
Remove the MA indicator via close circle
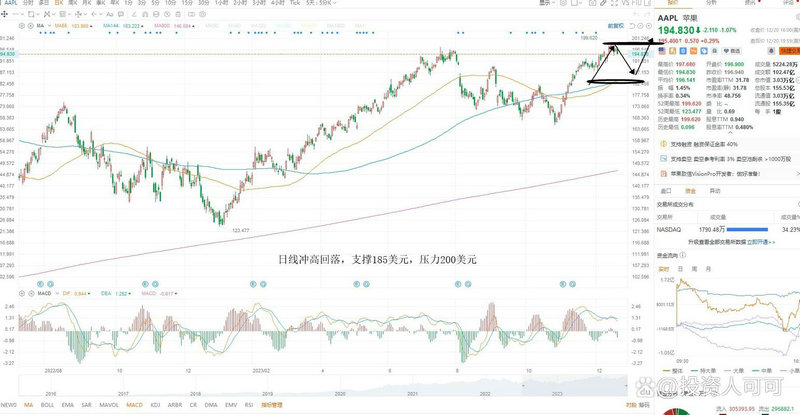31,26
